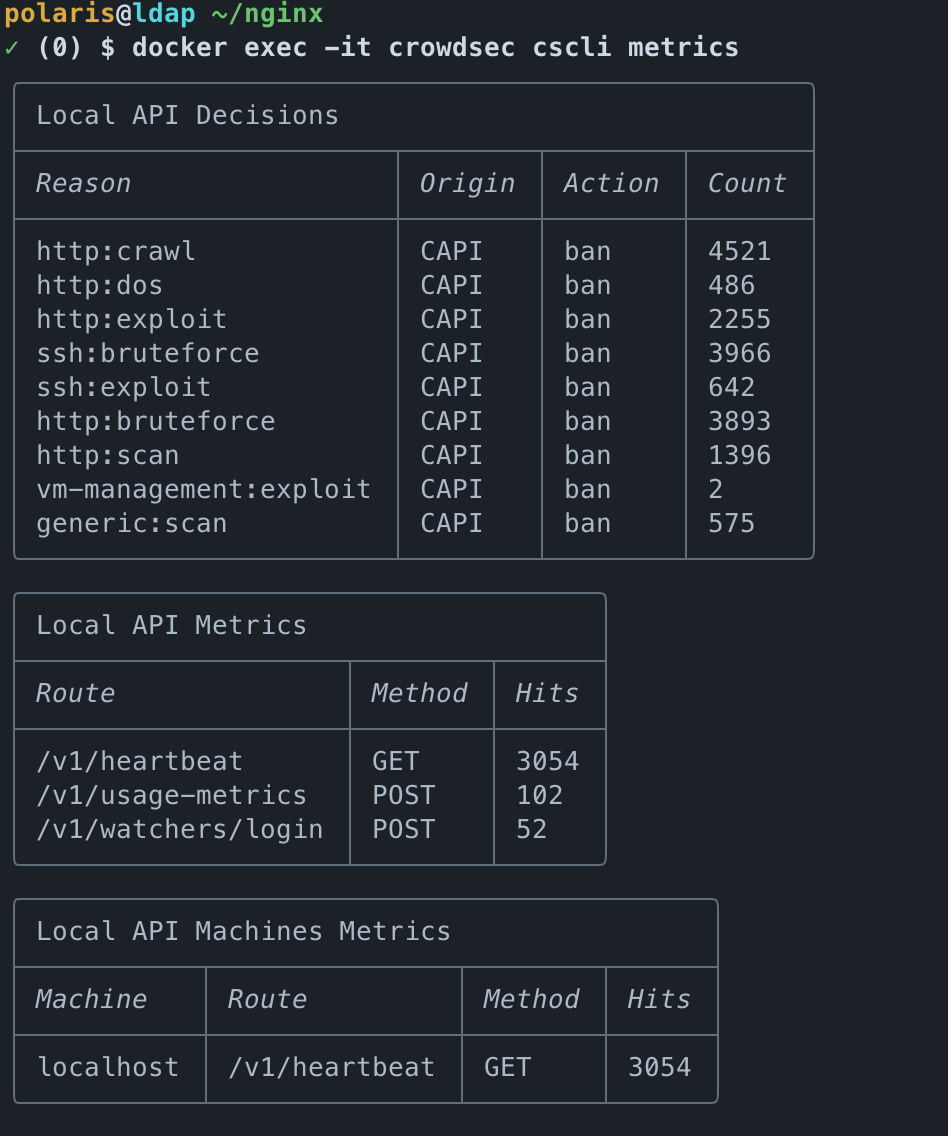This screenshot has width=948, height=1136.
Task: Click the count 486 for http:dos
Action: coord(731,285)
